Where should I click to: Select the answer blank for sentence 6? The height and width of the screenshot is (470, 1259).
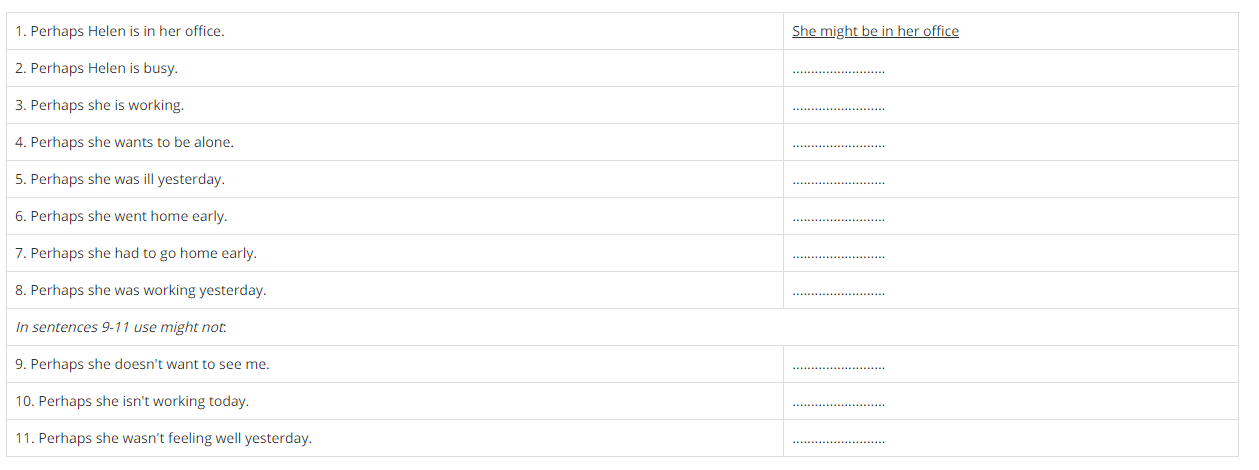click(x=838, y=218)
